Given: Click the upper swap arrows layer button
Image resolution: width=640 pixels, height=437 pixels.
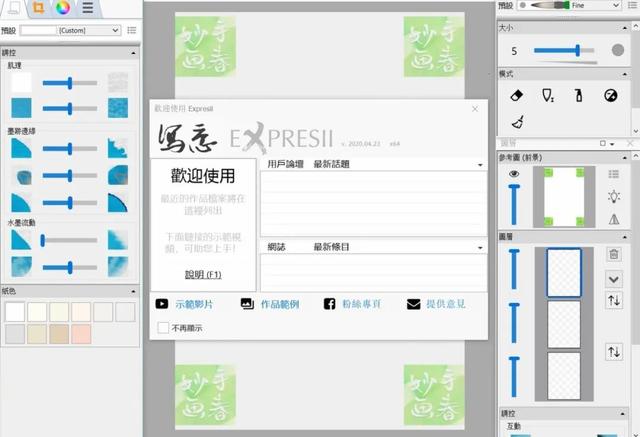Looking at the screenshot, I should pyautogui.click(x=614, y=301).
